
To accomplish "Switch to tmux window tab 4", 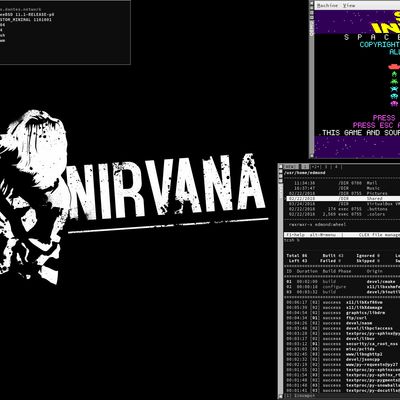I will click(x=336, y=167).
